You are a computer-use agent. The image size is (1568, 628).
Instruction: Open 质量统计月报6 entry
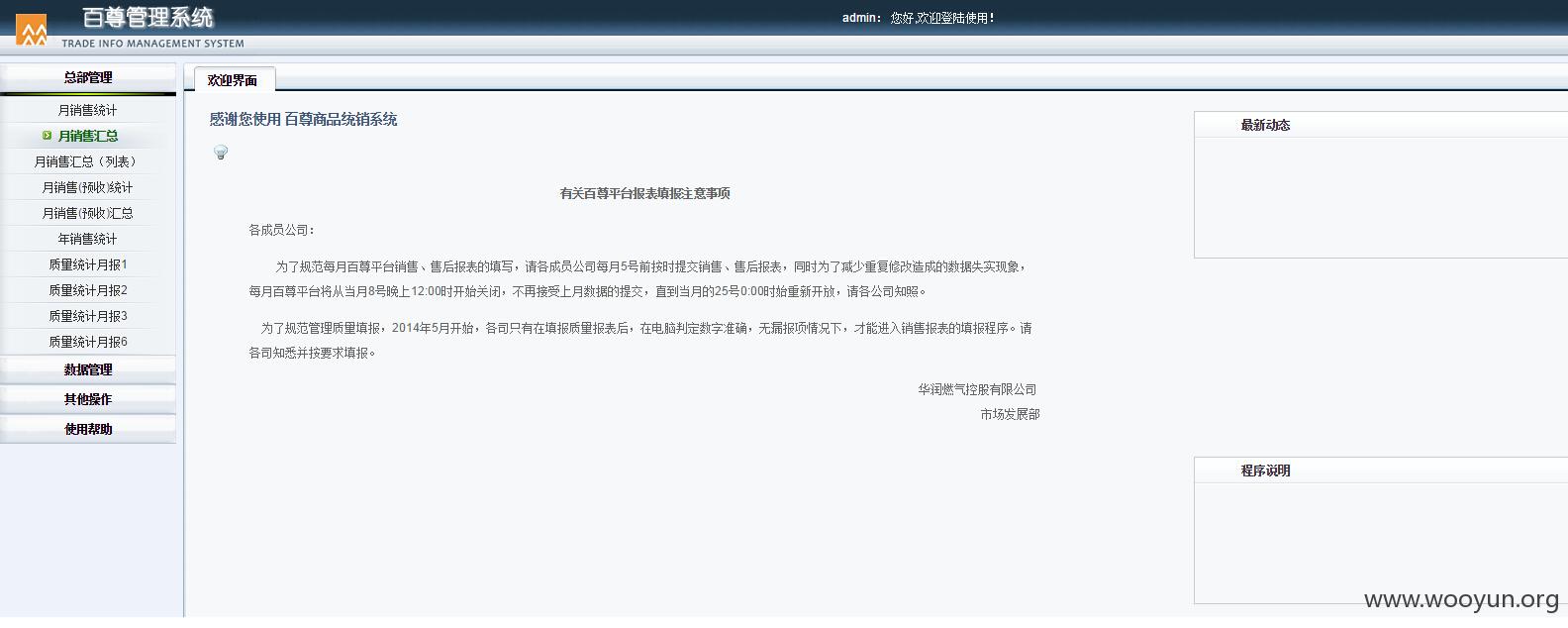point(88,342)
